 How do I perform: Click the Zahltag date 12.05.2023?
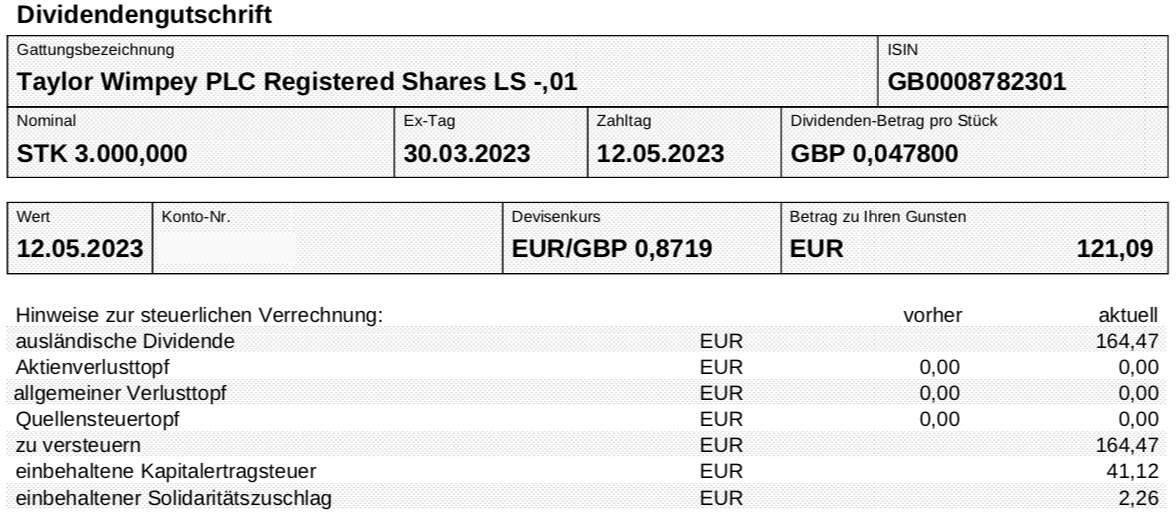click(x=660, y=153)
